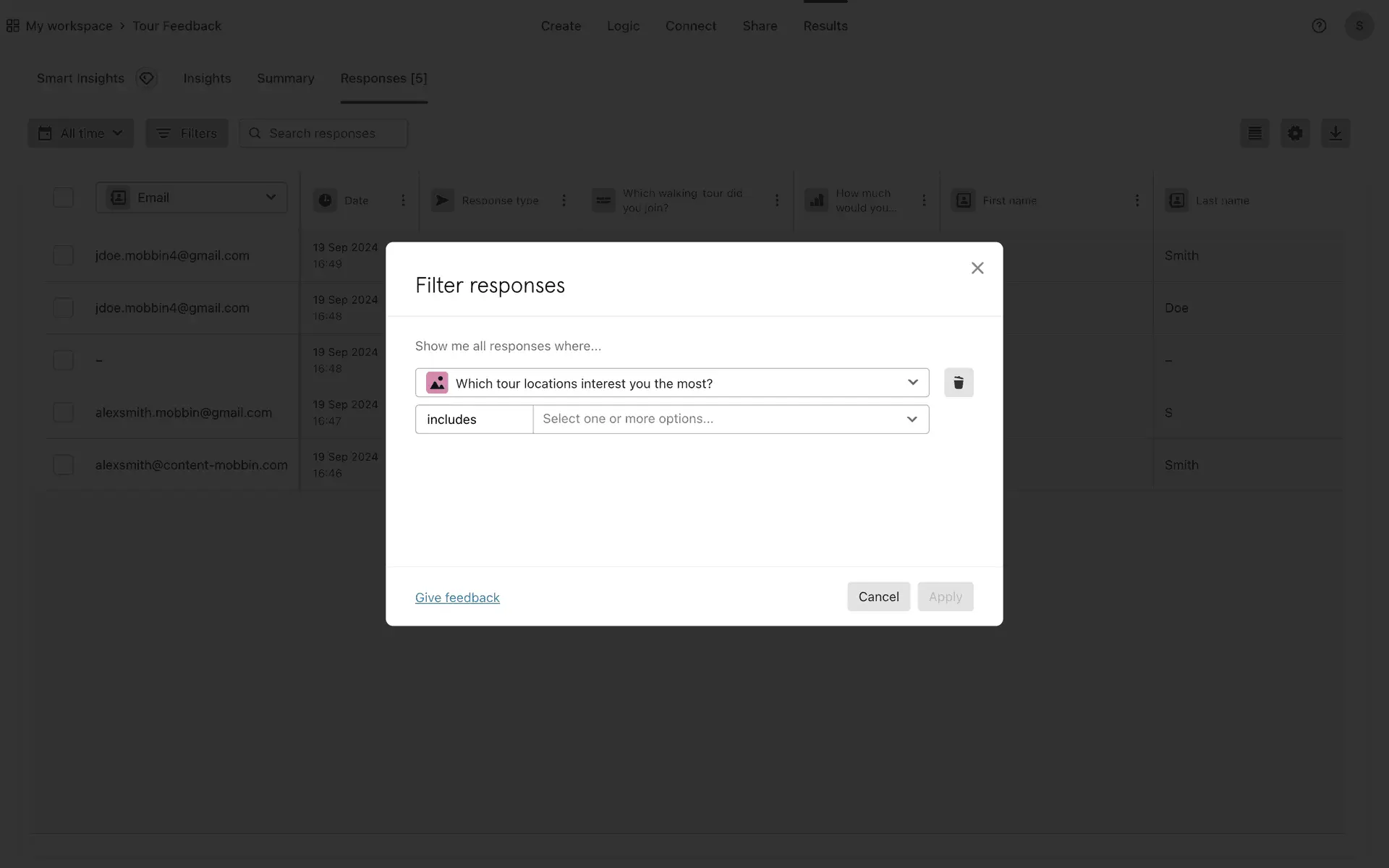Image resolution: width=1389 pixels, height=868 pixels.
Task: Go to the Share menu item
Action: [x=759, y=26]
